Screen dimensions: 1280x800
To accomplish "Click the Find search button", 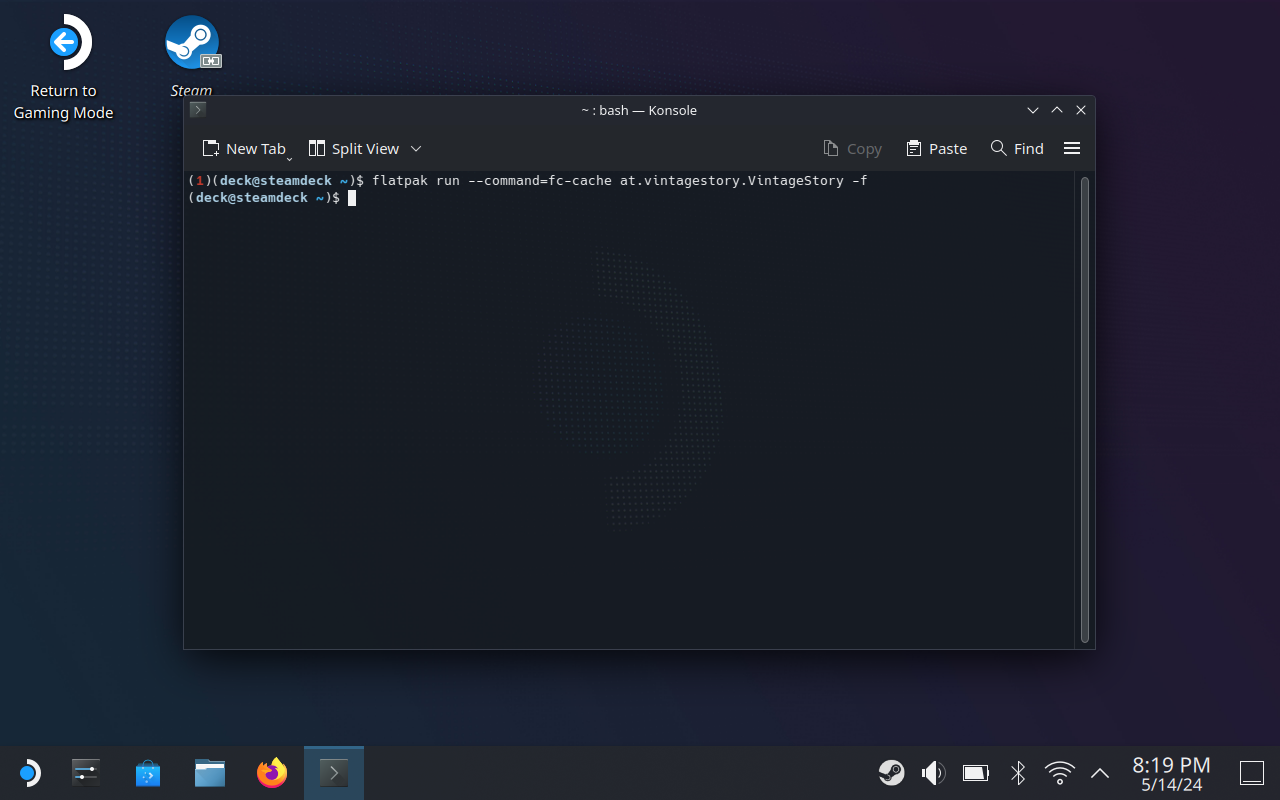I will [1017, 148].
